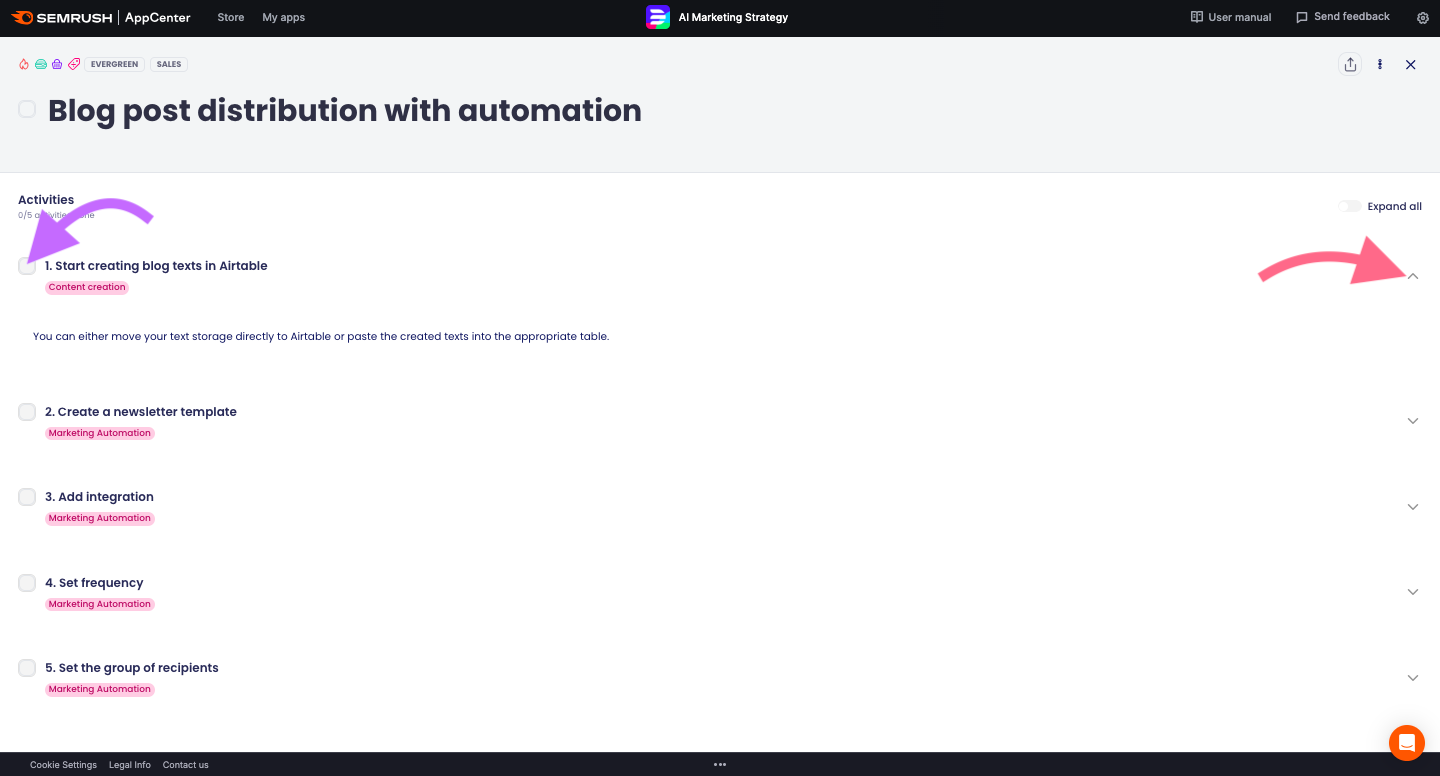Open the orange chat support widget

[x=1406, y=743]
